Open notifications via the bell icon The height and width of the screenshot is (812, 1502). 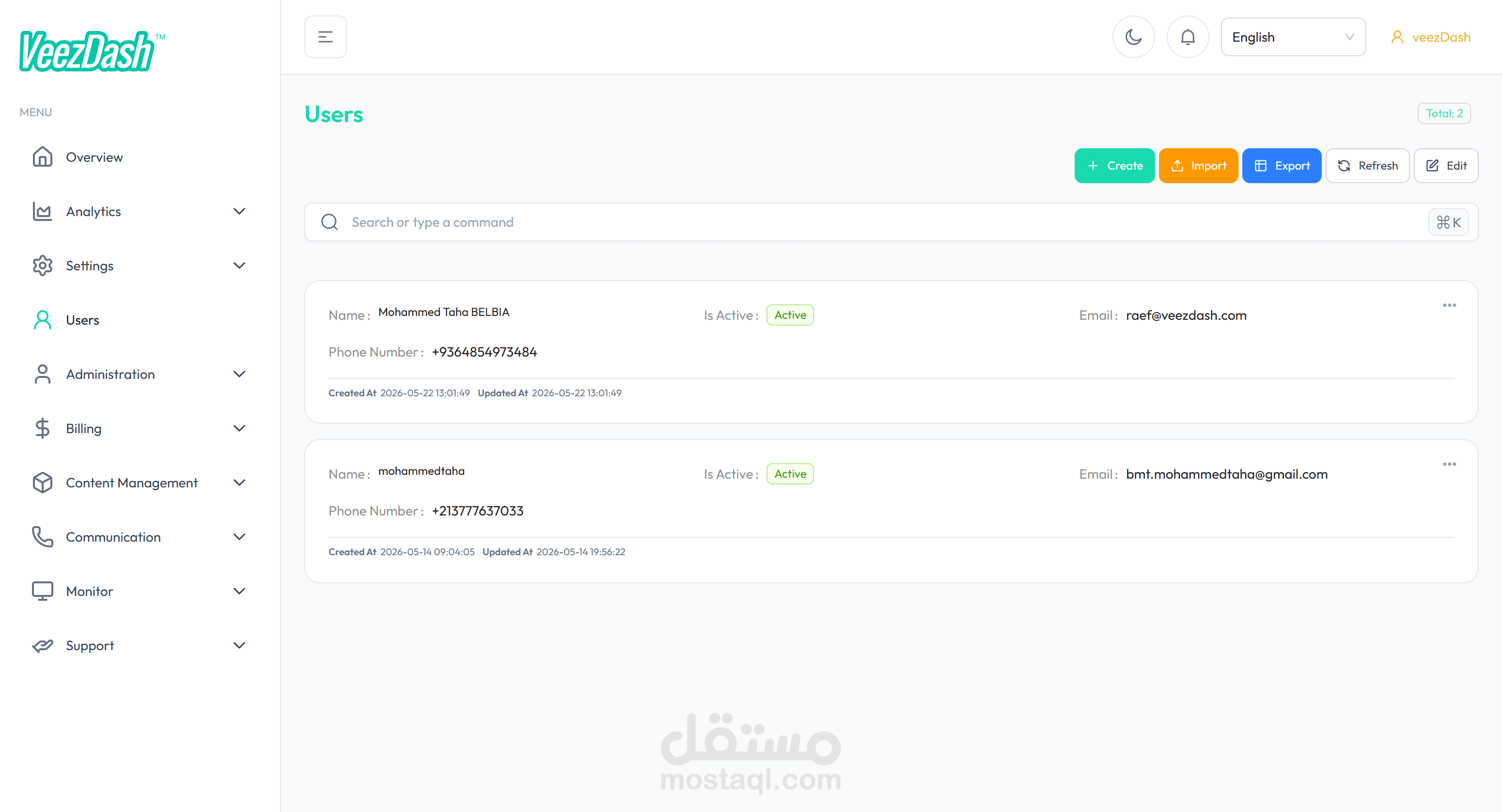tap(1188, 37)
